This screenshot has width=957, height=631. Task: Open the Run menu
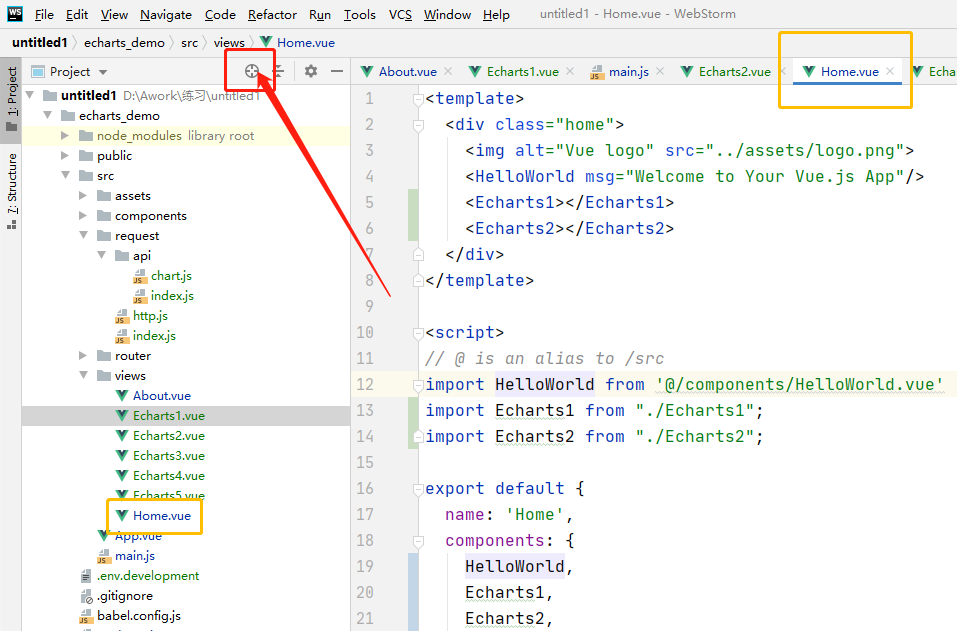(x=320, y=15)
